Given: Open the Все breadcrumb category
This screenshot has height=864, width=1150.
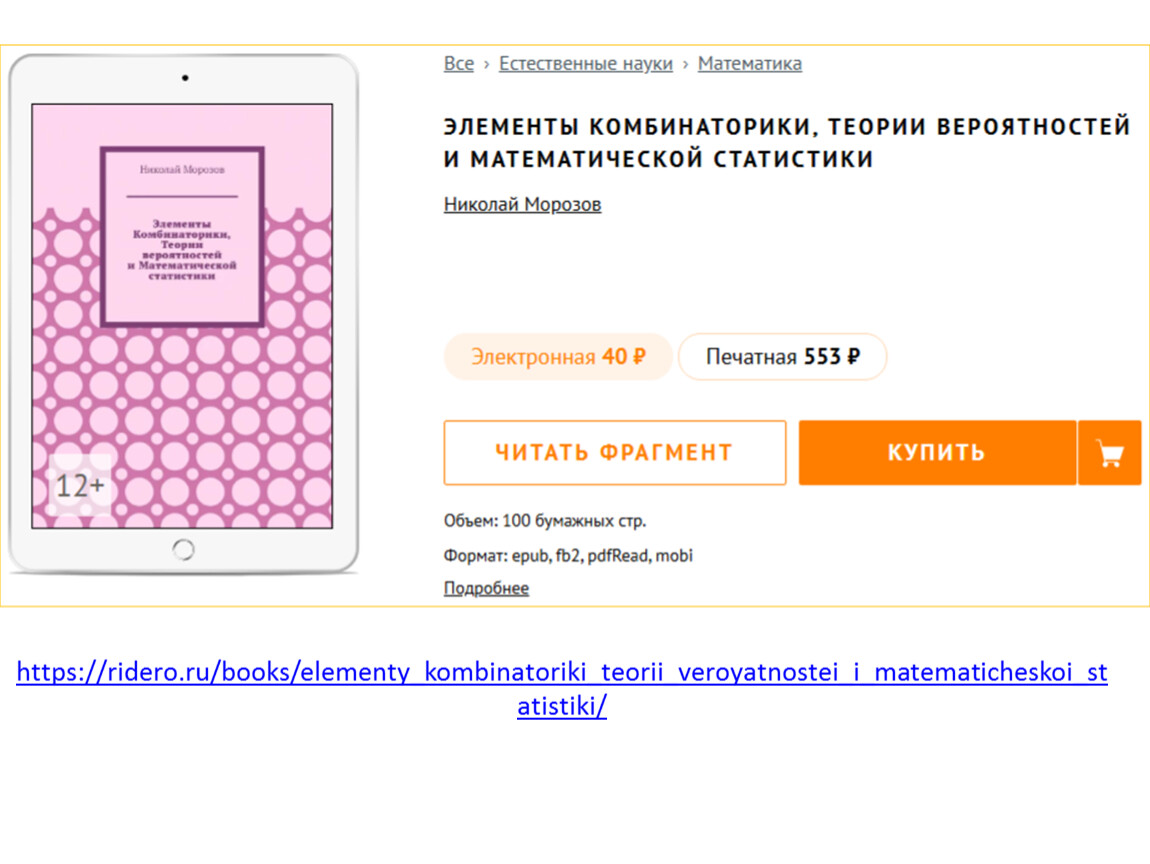Looking at the screenshot, I should tap(459, 64).
